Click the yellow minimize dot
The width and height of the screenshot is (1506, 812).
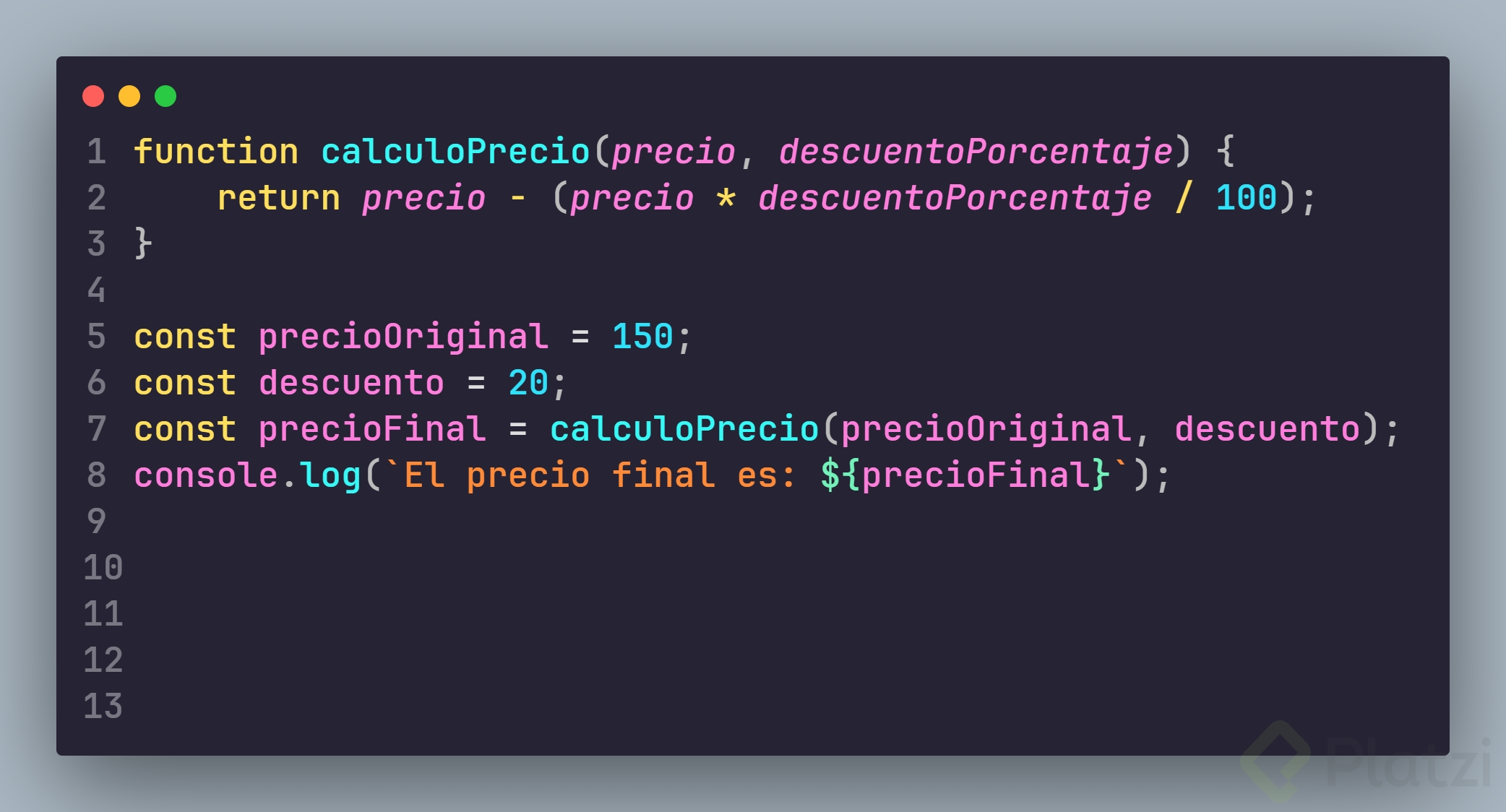coord(129,96)
